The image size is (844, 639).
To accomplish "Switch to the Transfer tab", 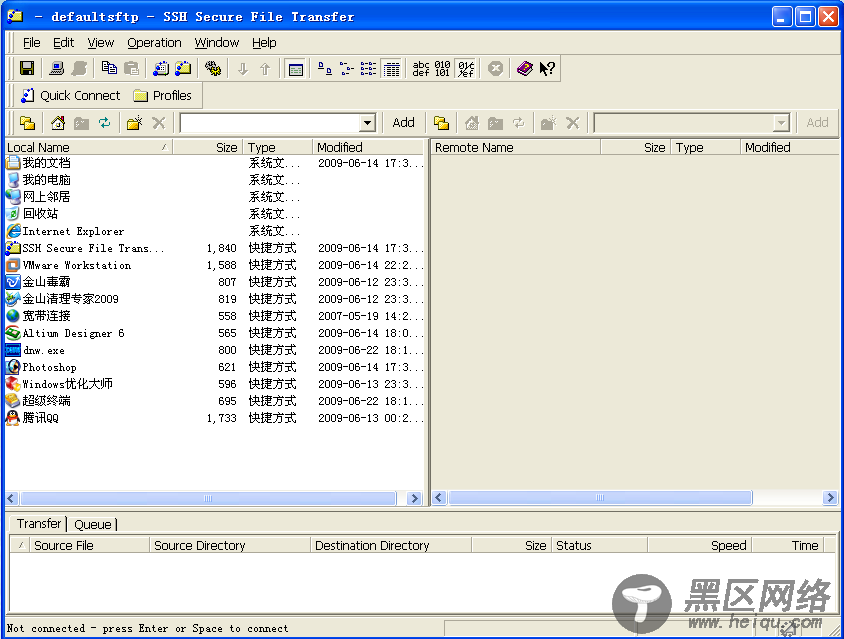I will click(39, 524).
